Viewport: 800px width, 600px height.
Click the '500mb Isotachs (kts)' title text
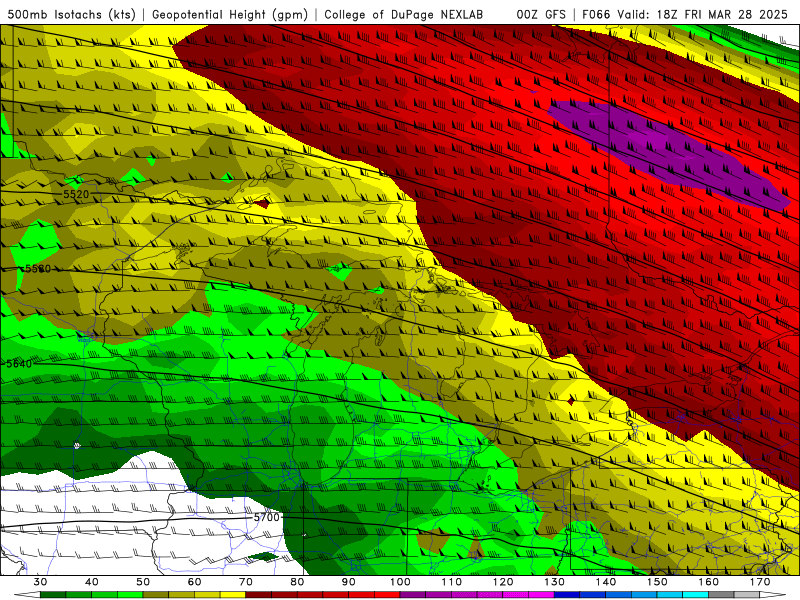[72, 14]
